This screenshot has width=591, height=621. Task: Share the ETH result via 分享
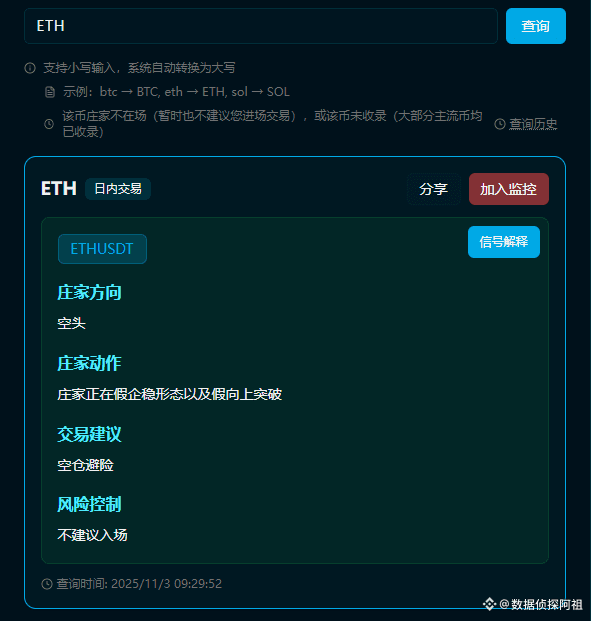[x=434, y=189]
